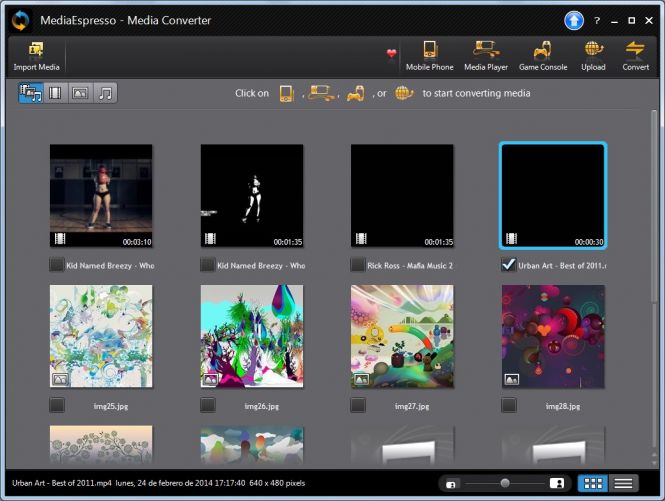Filter library to photos only
The width and height of the screenshot is (665, 501).
click(x=80, y=93)
